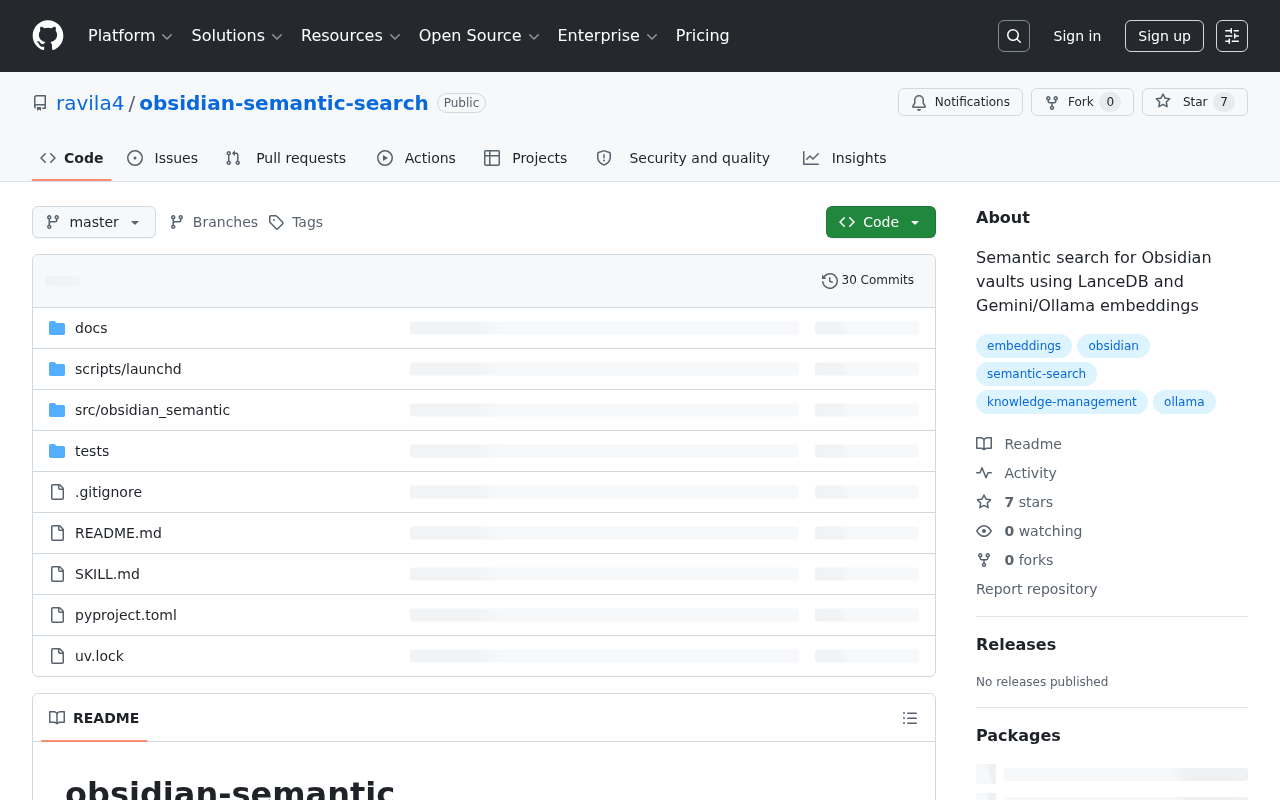
Task: Open the Packages section heading
Action: tap(1018, 735)
